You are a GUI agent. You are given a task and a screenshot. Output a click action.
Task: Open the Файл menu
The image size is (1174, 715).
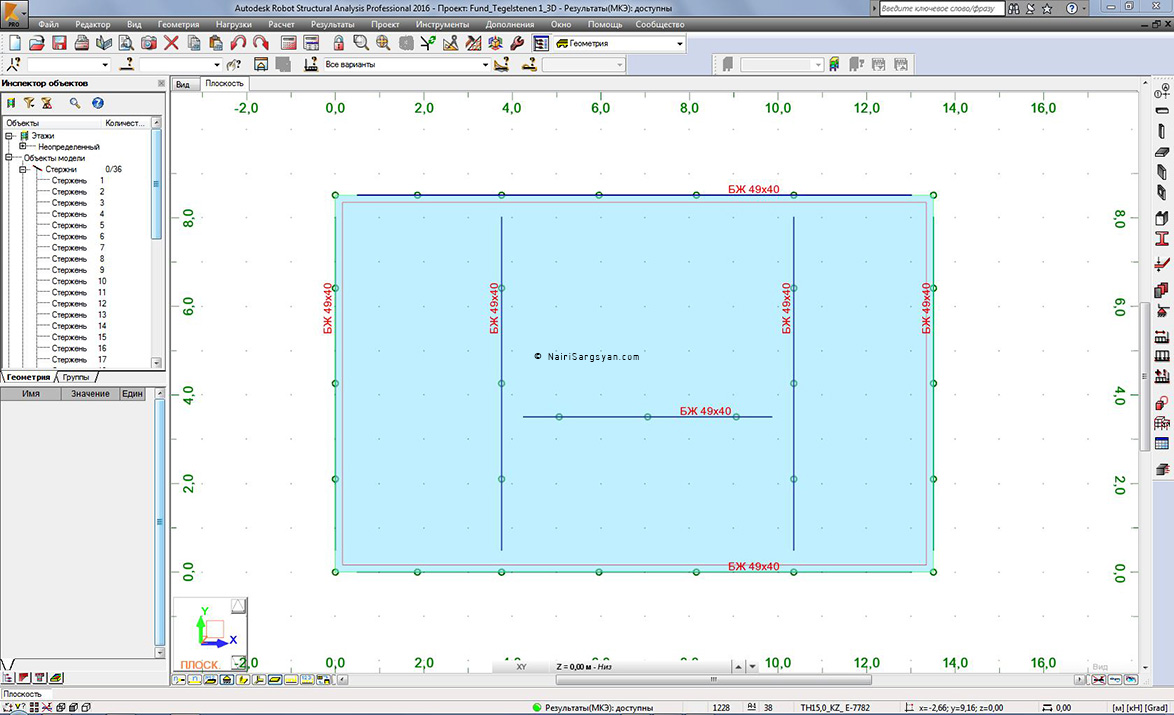click(x=49, y=24)
